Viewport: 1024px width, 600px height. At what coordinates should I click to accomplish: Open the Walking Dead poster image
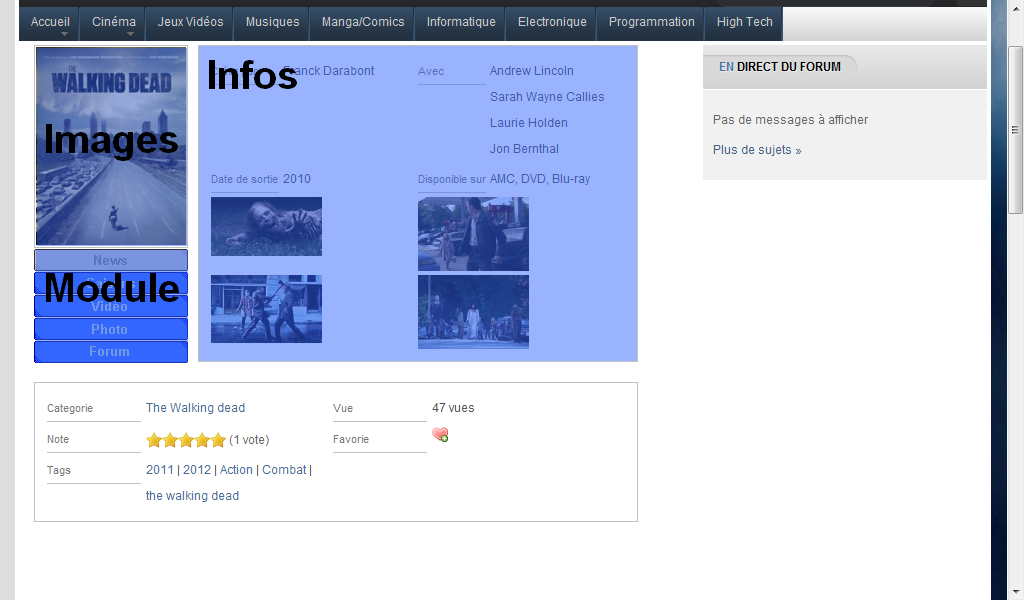[111, 146]
